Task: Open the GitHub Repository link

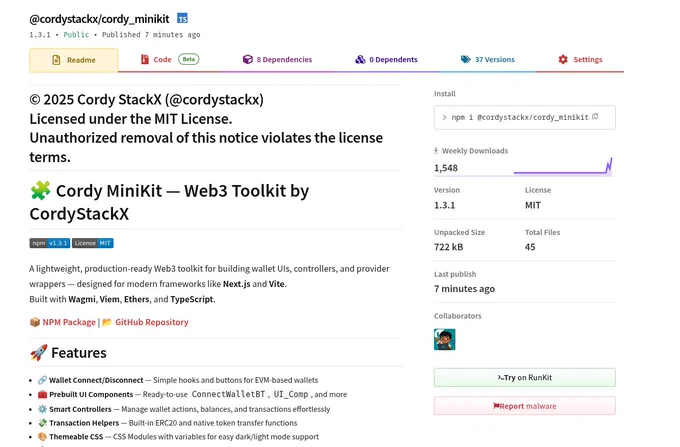Action: click(152, 322)
